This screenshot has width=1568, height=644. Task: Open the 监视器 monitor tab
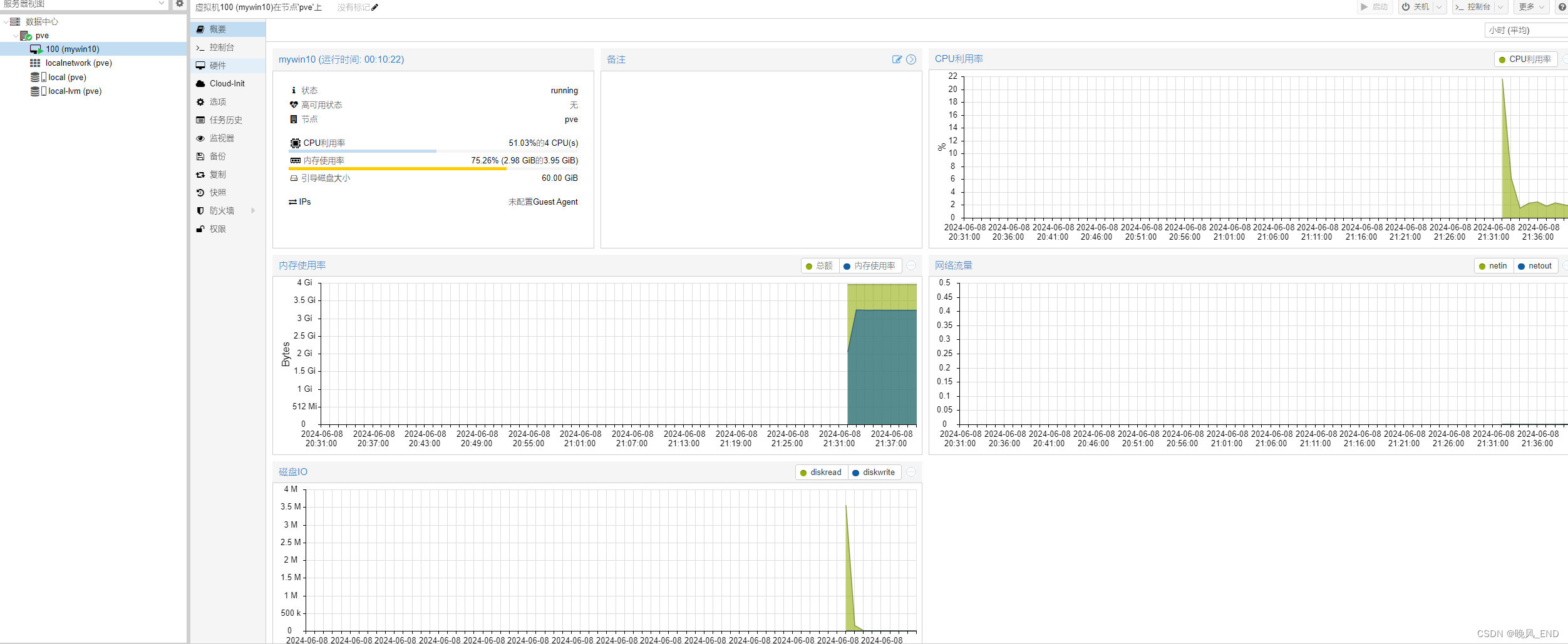[x=228, y=138]
